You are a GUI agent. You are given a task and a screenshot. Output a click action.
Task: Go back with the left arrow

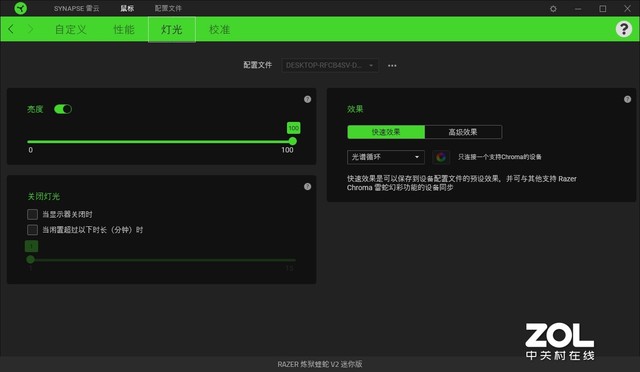click(x=11, y=29)
